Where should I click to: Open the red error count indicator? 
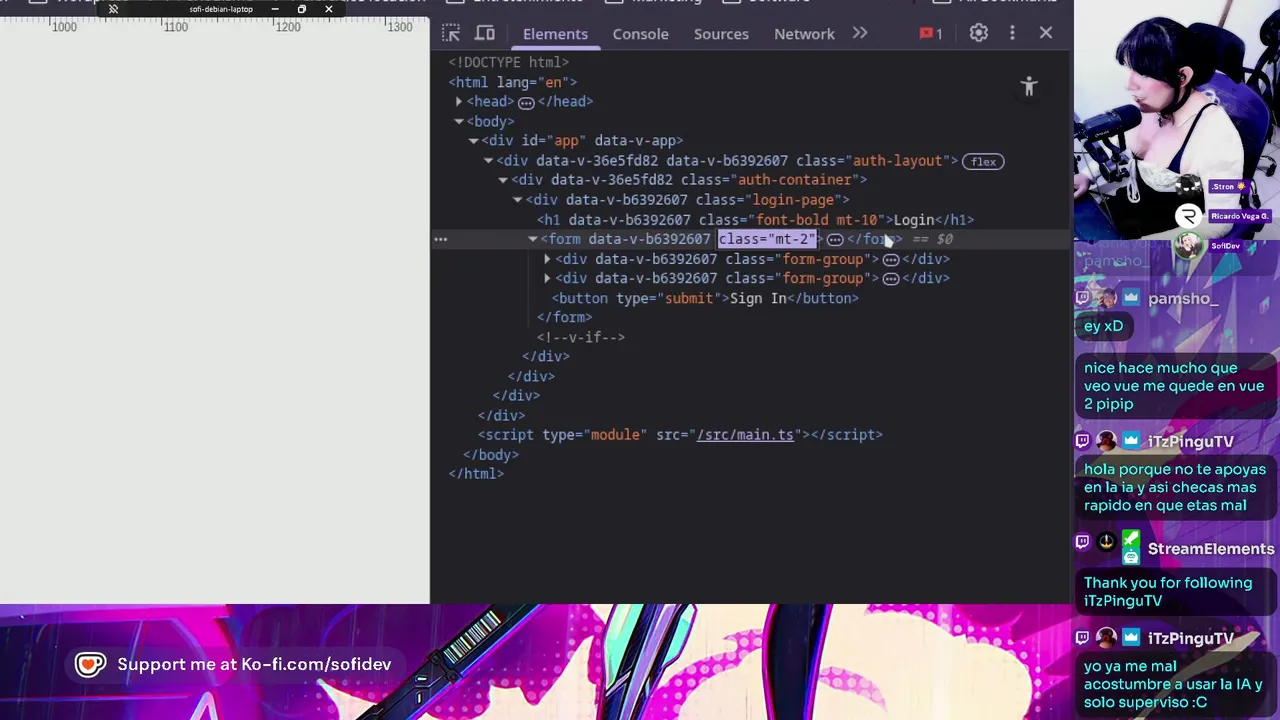tap(931, 34)
